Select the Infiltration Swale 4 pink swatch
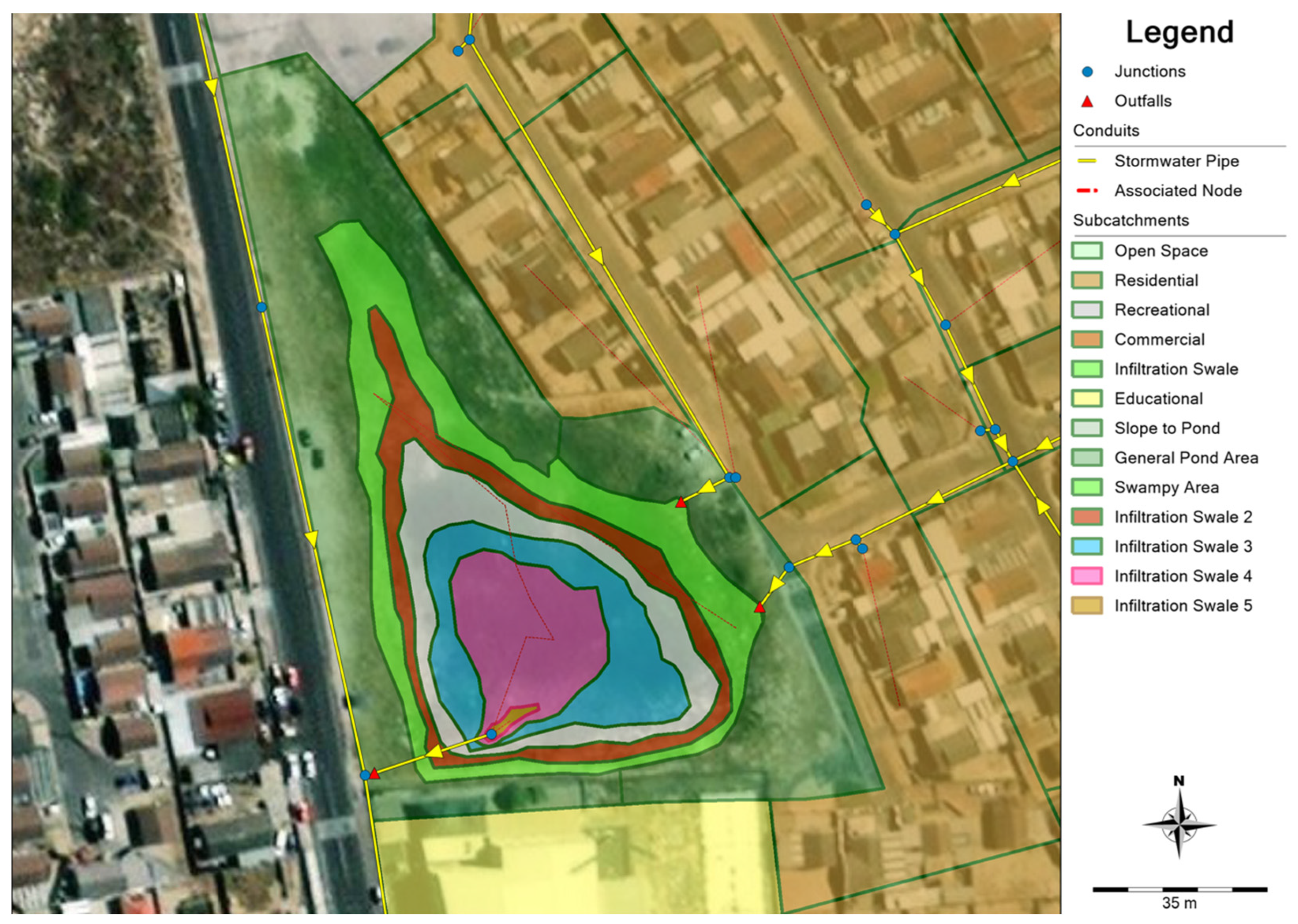 [1087, 577]
